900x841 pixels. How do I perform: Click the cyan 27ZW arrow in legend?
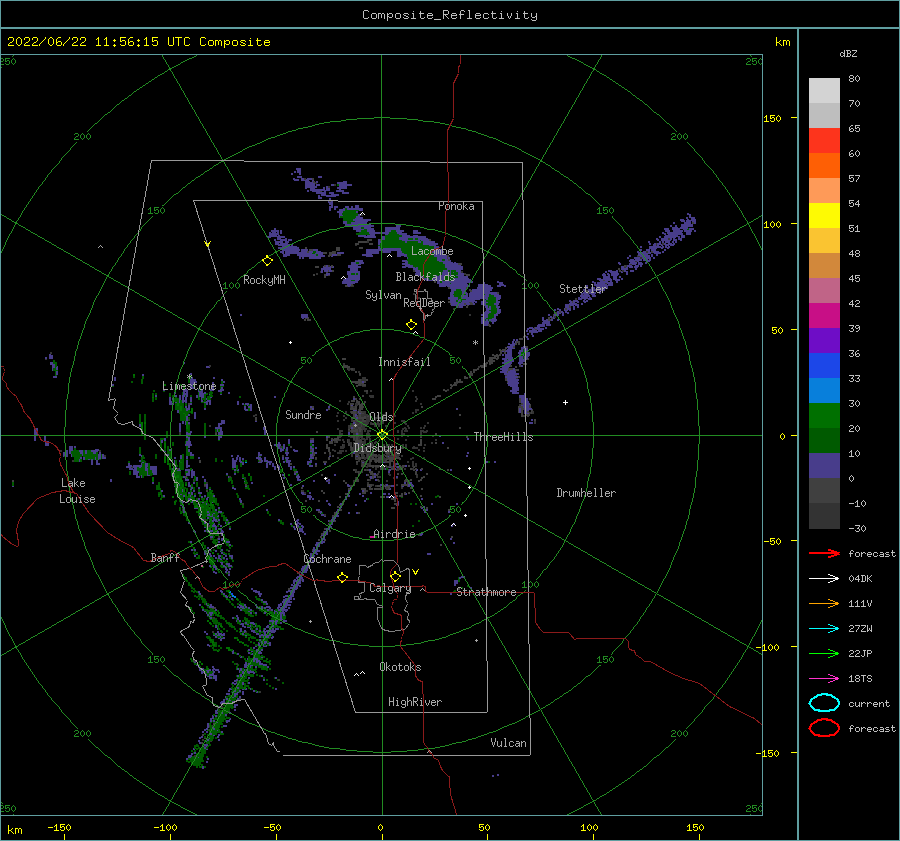pyautogui.click(x=824, y=629)
